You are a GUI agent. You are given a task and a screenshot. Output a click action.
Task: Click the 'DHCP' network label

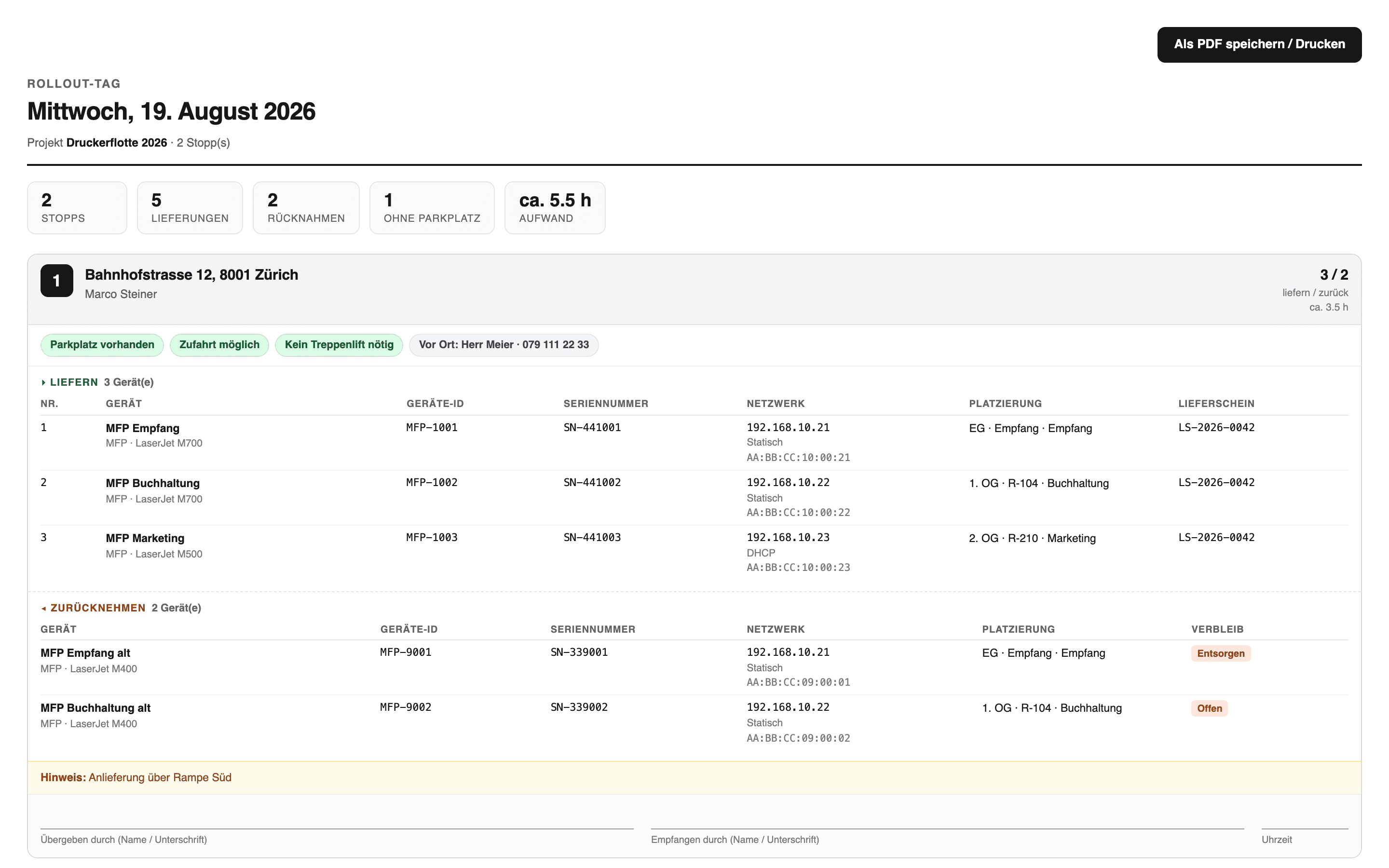pyautogui.click(x=761, y=553)
